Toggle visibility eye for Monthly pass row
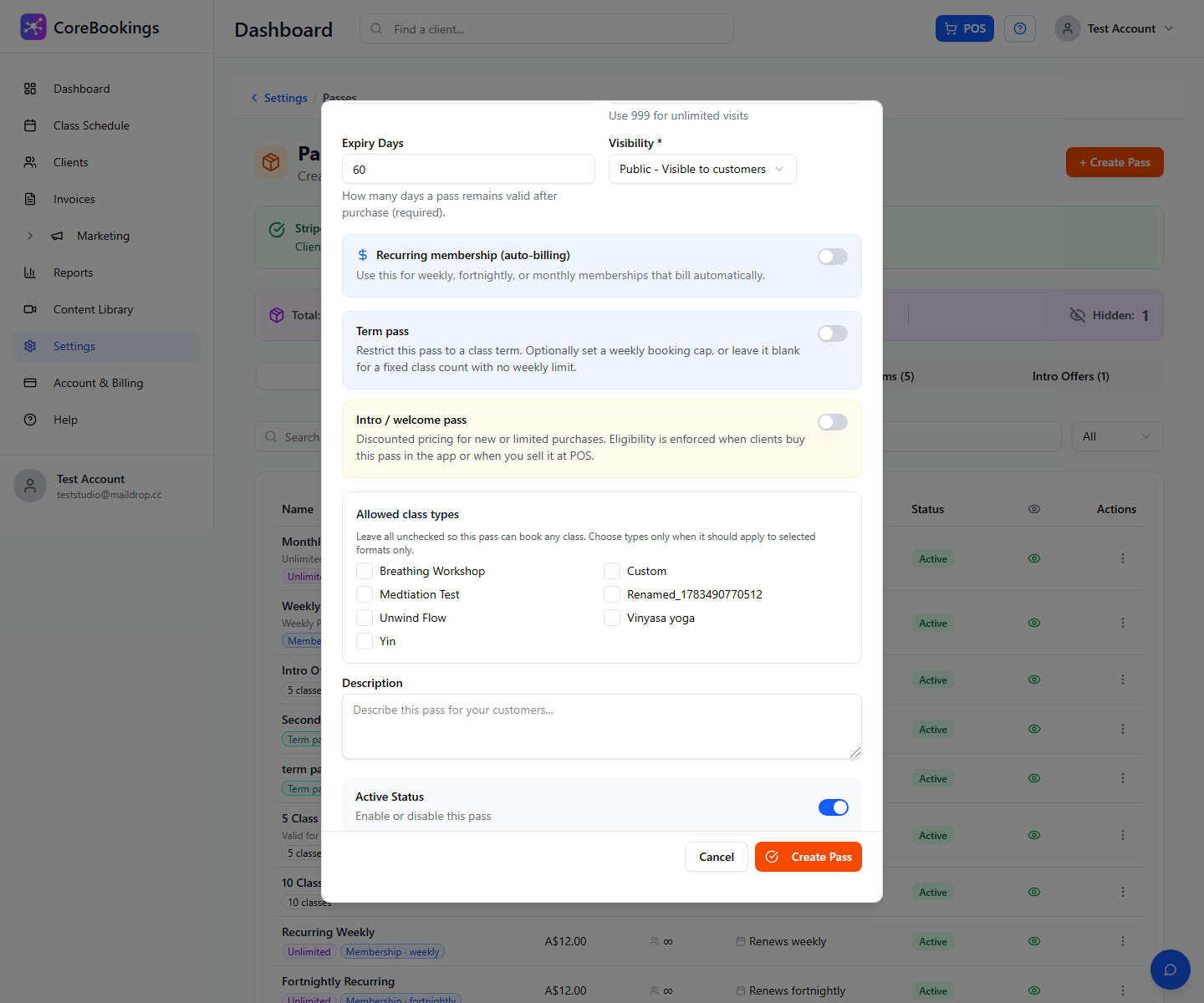 pyautogui.click(x=1034, y=558)
